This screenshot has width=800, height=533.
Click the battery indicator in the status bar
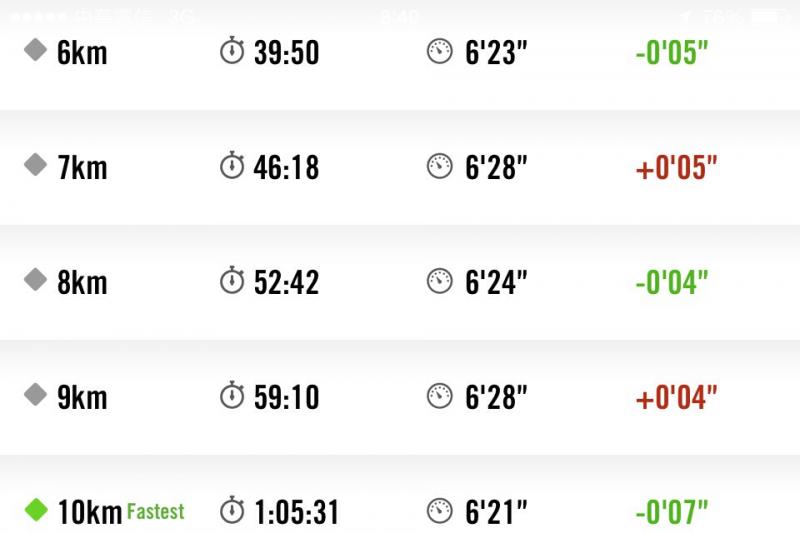[765, 17]
